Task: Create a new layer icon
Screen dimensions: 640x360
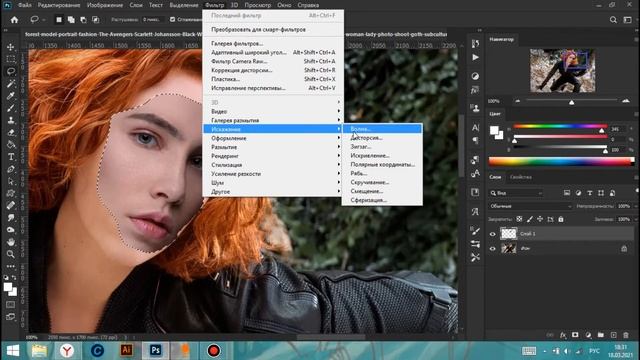Action: point(613,335)
